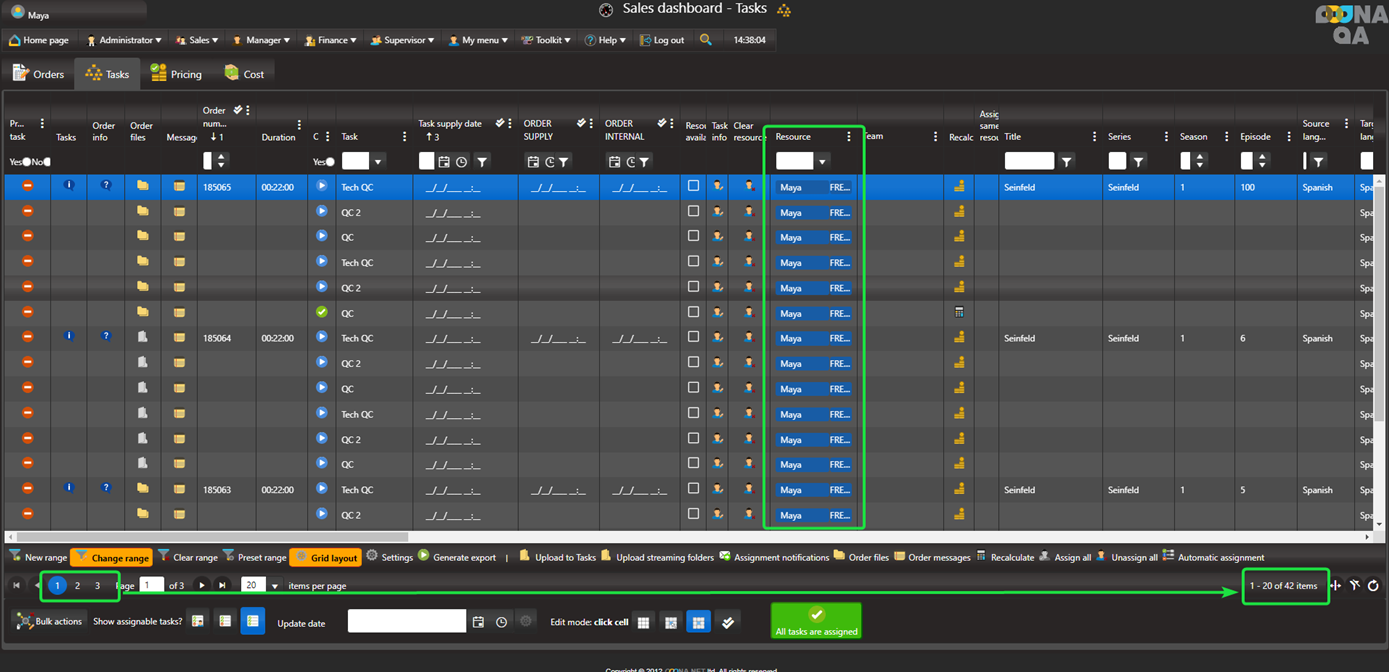Click the Task supply date filter funnel

tap(482, 162)
